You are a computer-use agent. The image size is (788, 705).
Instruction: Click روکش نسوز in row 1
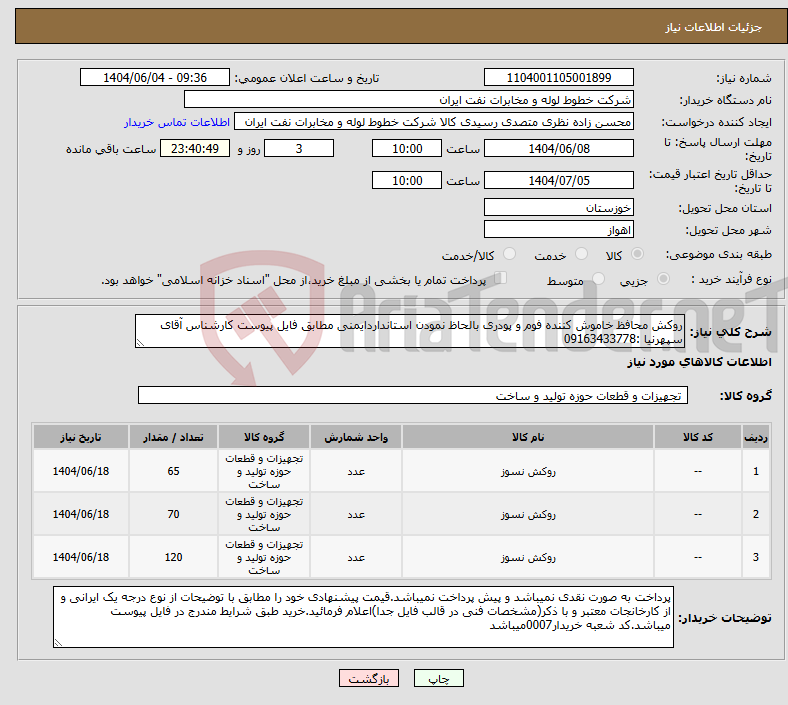pos(528,471)
